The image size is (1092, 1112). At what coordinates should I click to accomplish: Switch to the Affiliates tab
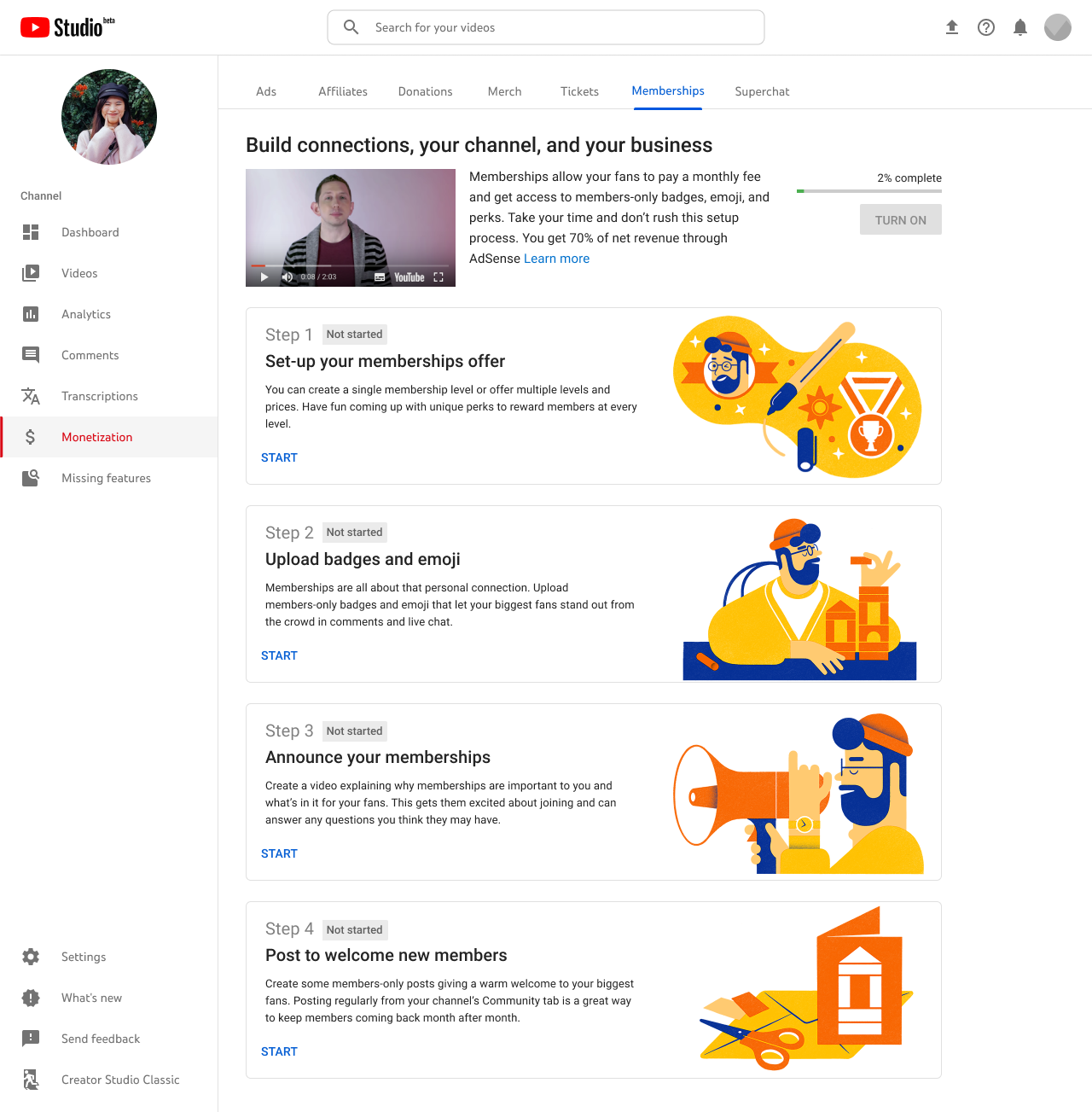[x=343, y=91]
